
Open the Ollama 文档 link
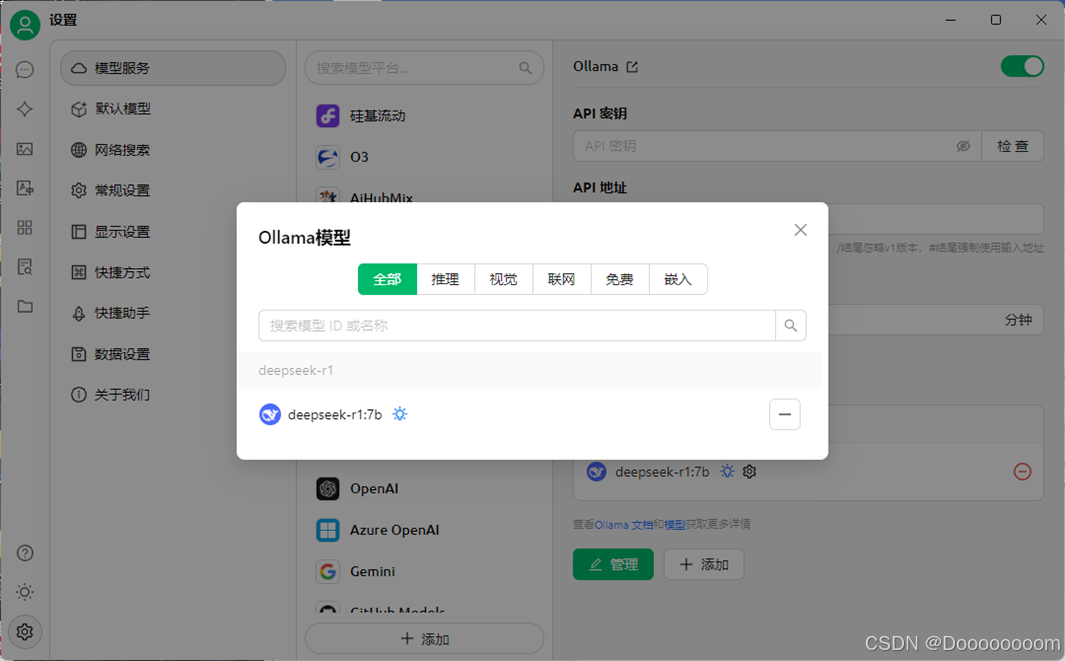[624, 524]
